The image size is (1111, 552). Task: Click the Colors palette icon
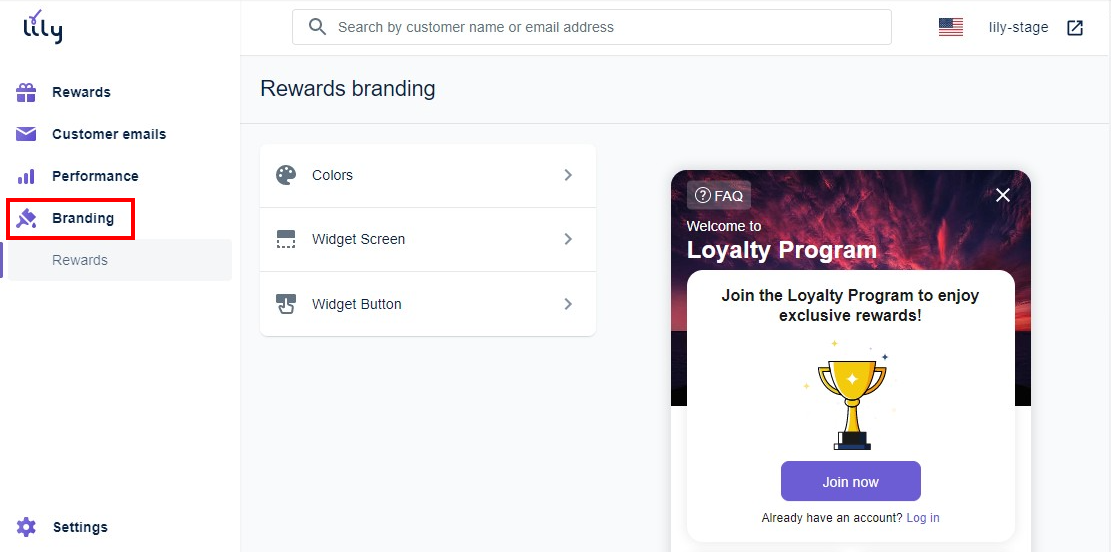286,175
